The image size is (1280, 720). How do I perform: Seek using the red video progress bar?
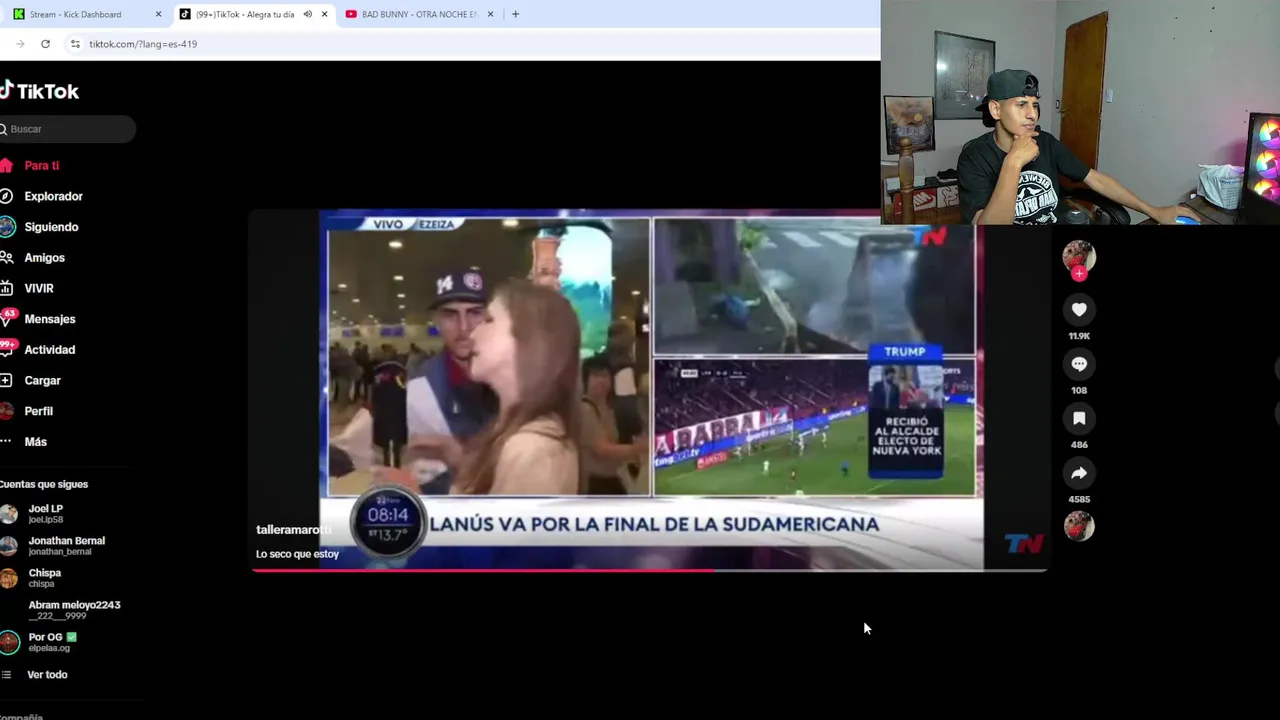click(649, 571)
